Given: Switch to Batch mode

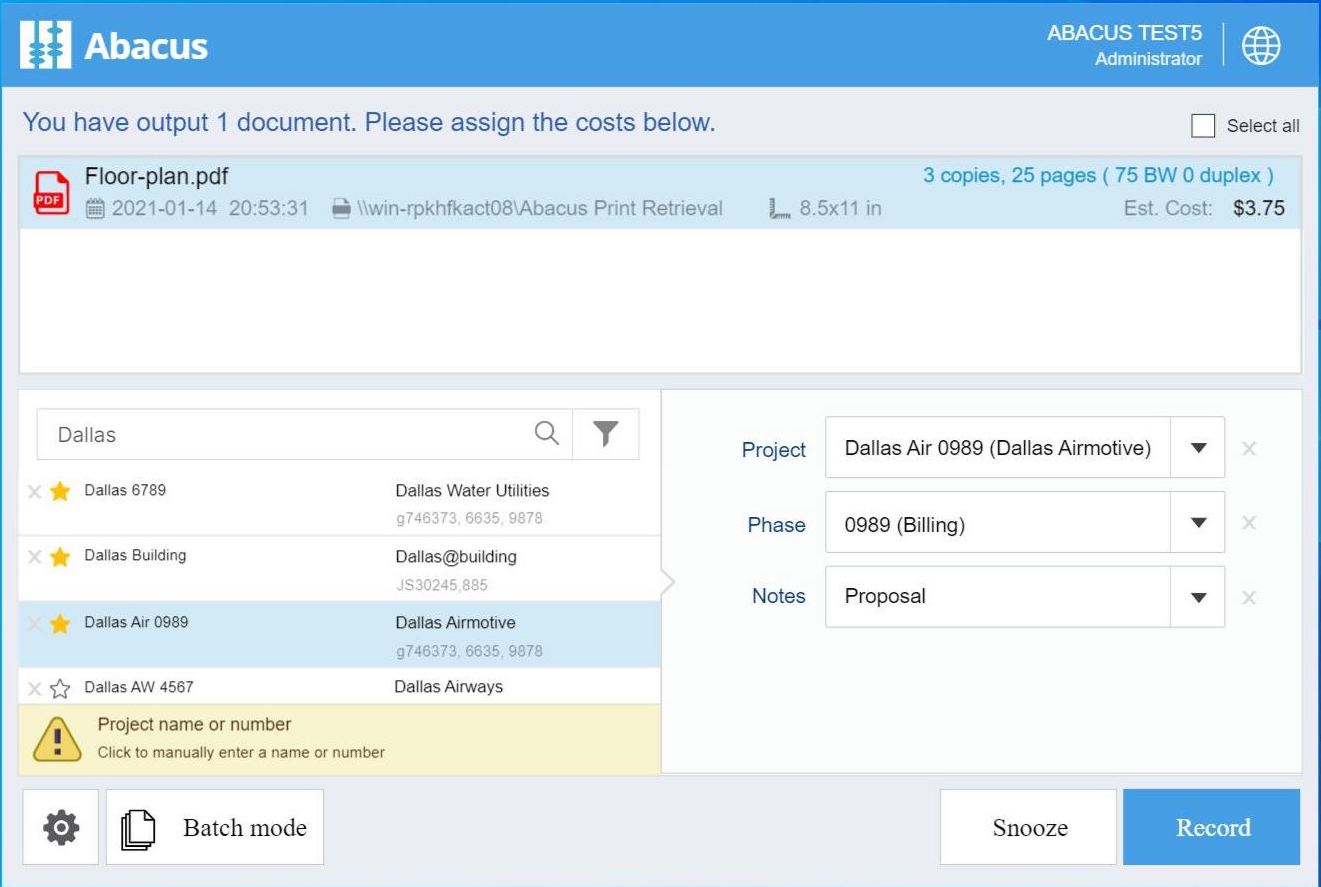Looking at the screenshot, I should [x=215, y=827].
